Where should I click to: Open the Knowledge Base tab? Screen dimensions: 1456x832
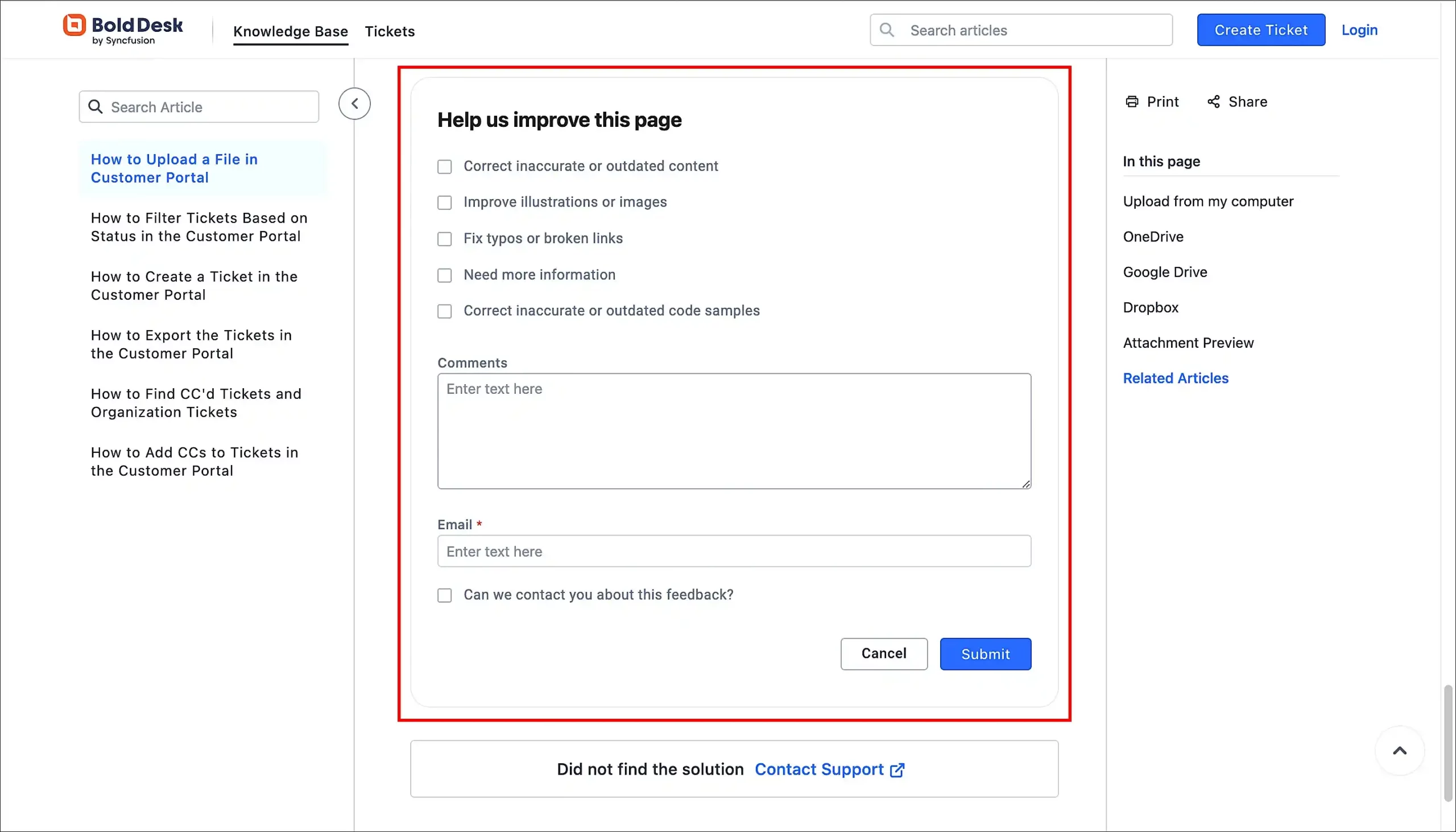click(291, 31)
